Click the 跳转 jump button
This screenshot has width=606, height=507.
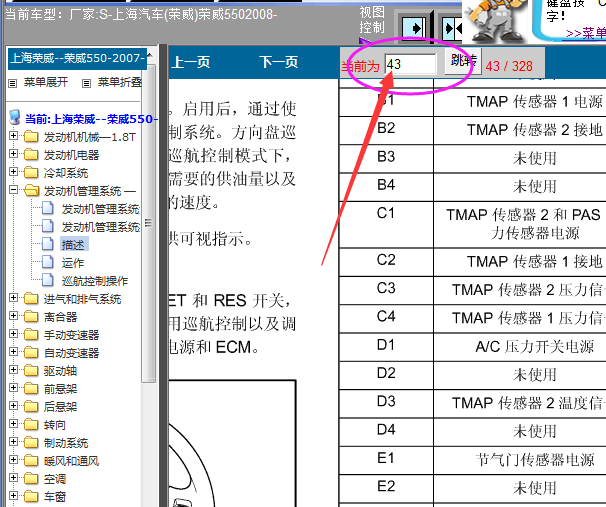pos(463,61)
